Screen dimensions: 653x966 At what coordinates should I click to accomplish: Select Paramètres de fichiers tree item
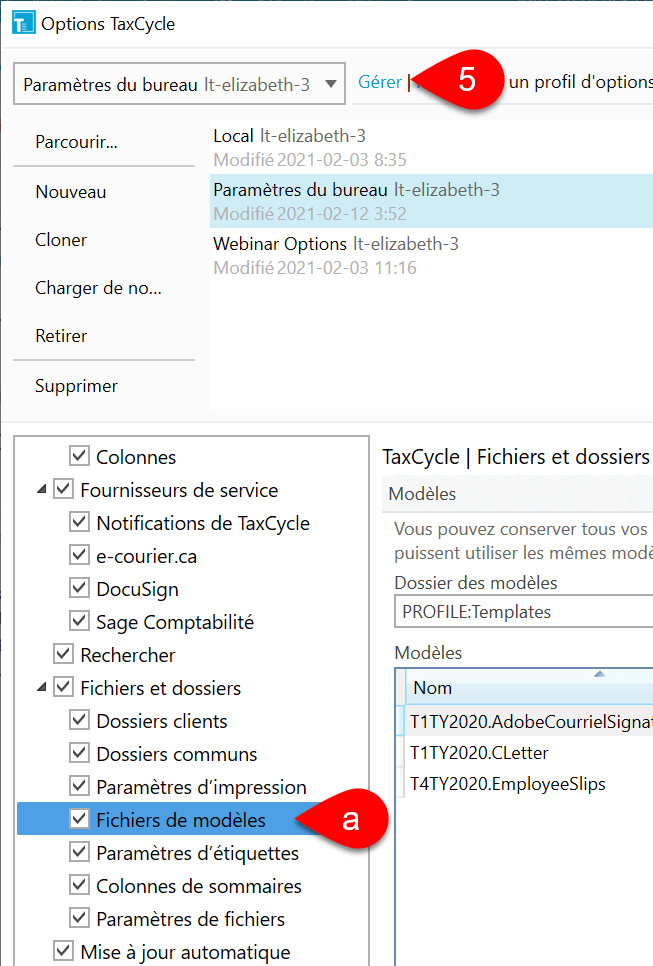[190, 919]
